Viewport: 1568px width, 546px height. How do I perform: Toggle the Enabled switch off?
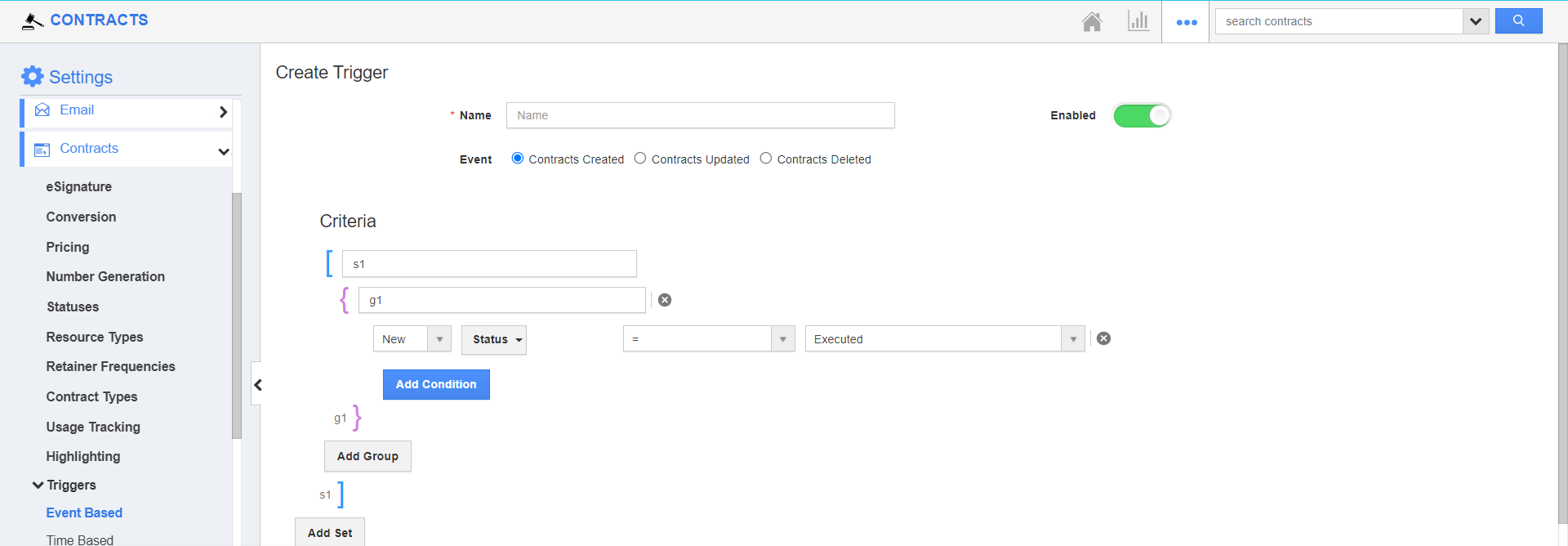1142,115
